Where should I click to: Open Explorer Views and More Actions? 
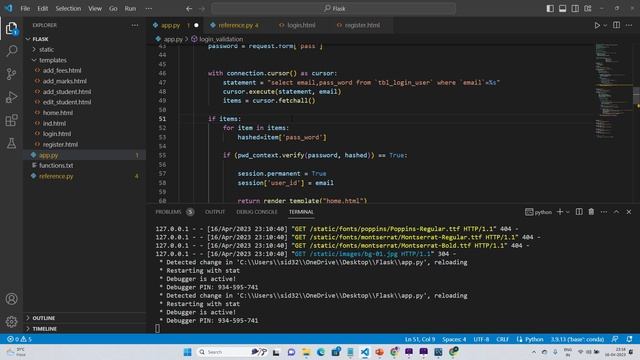[x=135, y=25]
